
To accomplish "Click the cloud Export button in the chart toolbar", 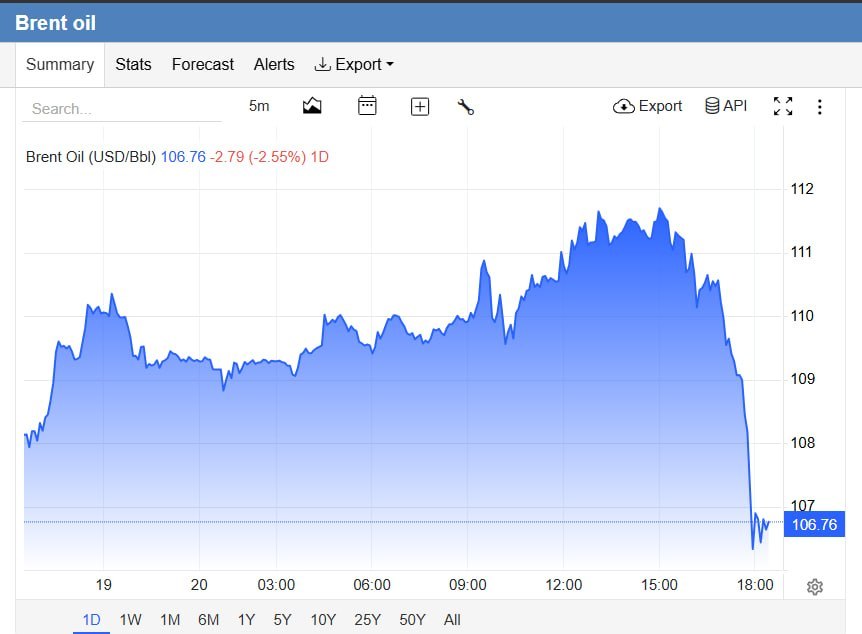I will [x=647, y=106].
